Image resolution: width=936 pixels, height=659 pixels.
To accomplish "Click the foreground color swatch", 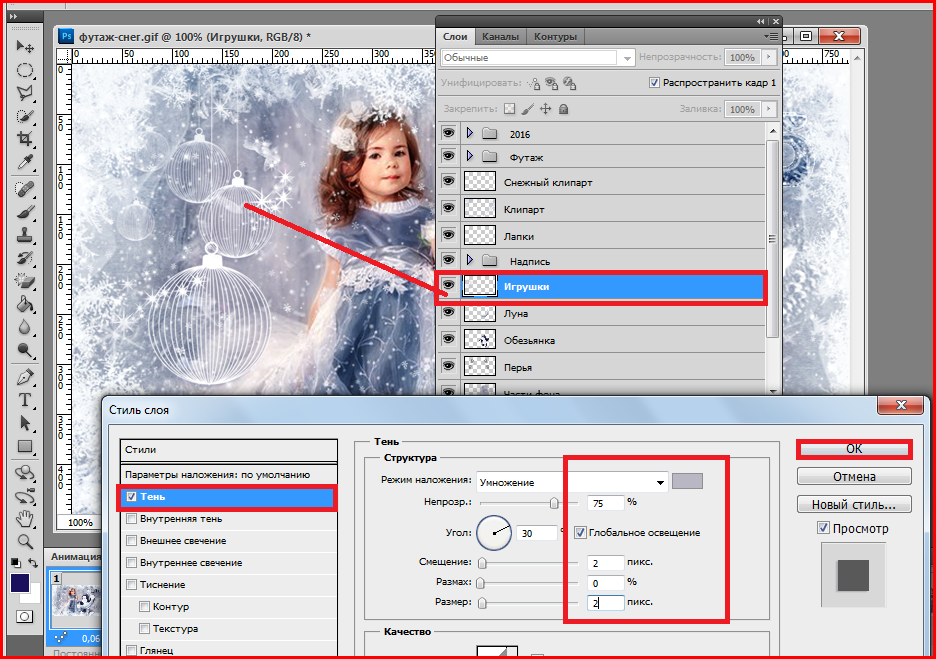I will click(20, 583).
